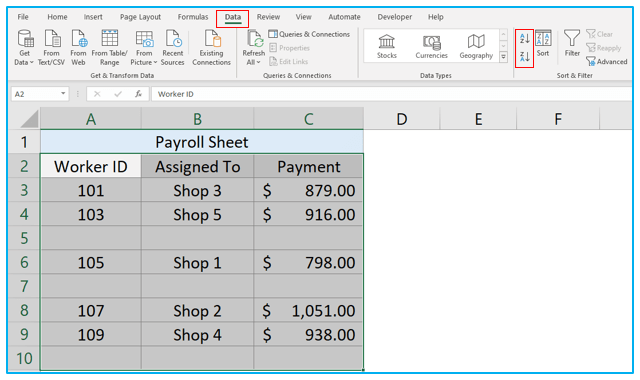Open the Developer tab
This screenshot has height=380, width=640.
pos(394,17)
